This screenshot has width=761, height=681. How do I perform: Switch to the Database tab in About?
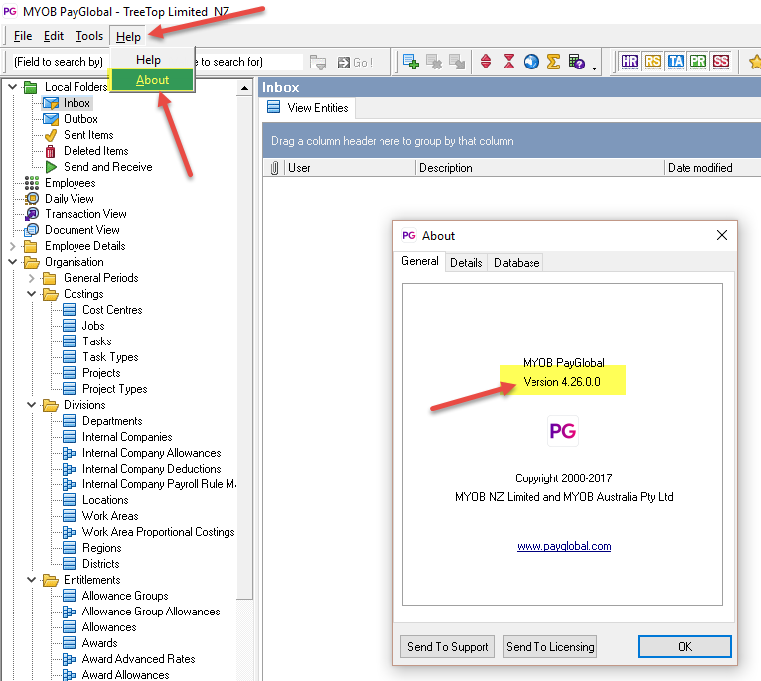516,263
